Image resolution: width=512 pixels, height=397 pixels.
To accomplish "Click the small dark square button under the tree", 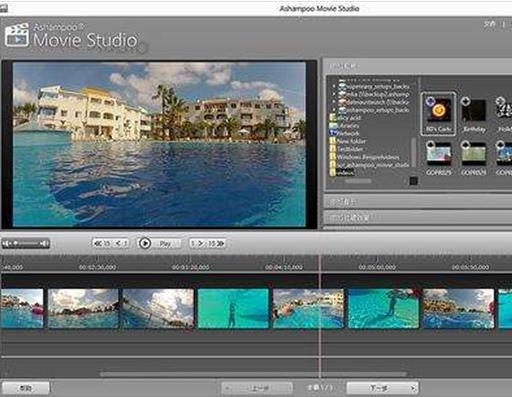I will coord(413,181).
